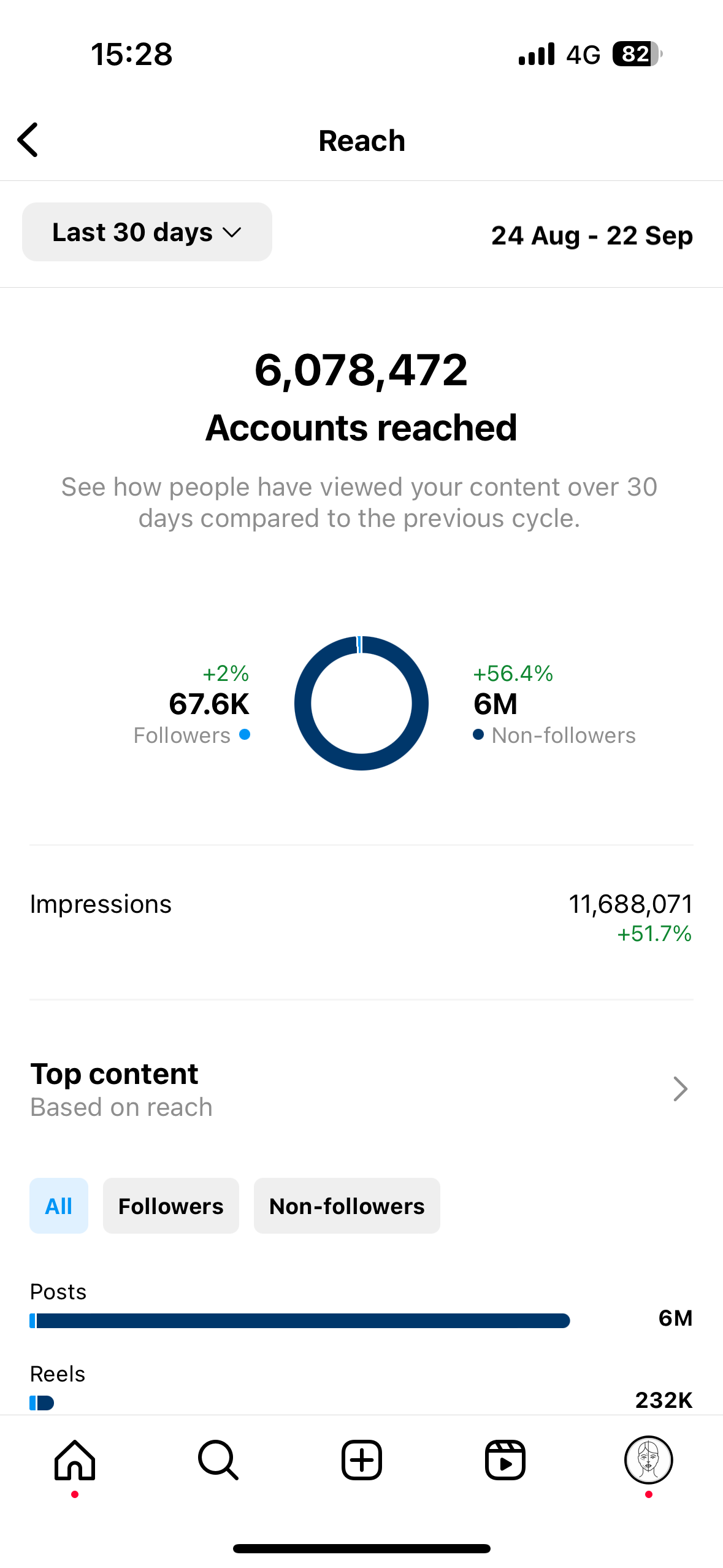Tap the 6M Non-followers figure
Viewport: 723px width, 1568px height.
(x=495, y=704)
